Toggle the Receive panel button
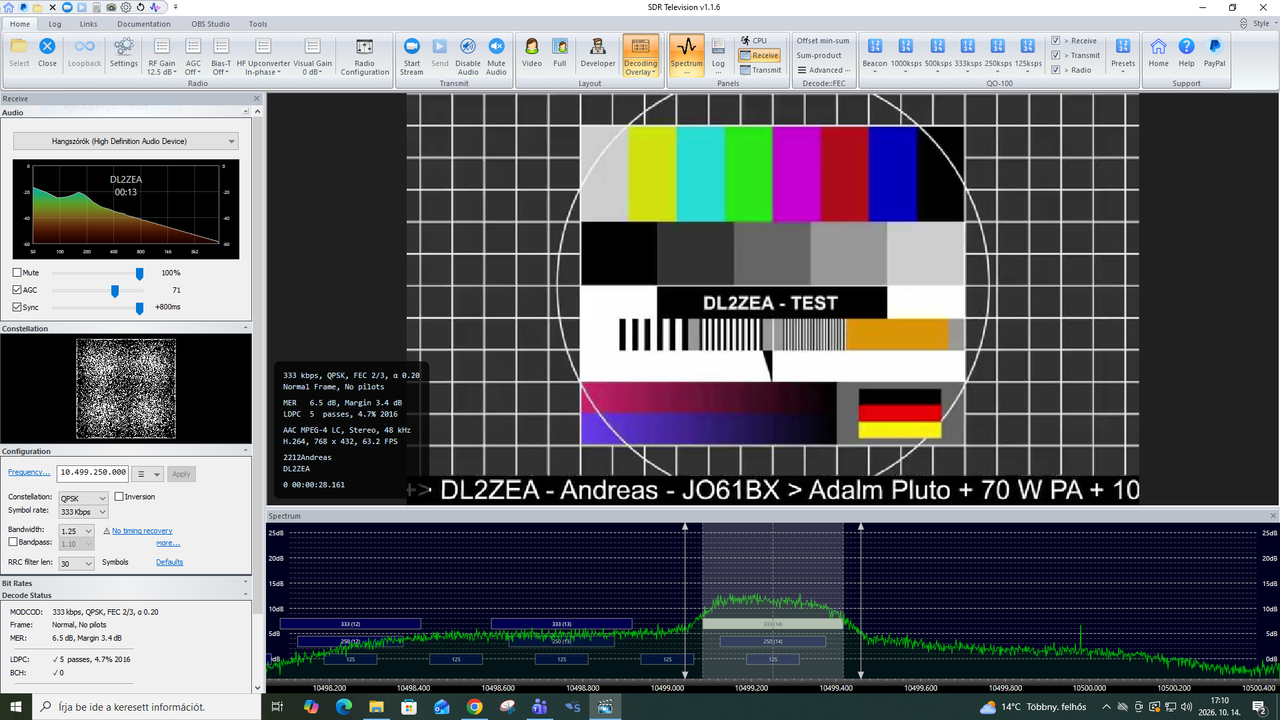The image size is (1280, 720). tap(760, 56)
